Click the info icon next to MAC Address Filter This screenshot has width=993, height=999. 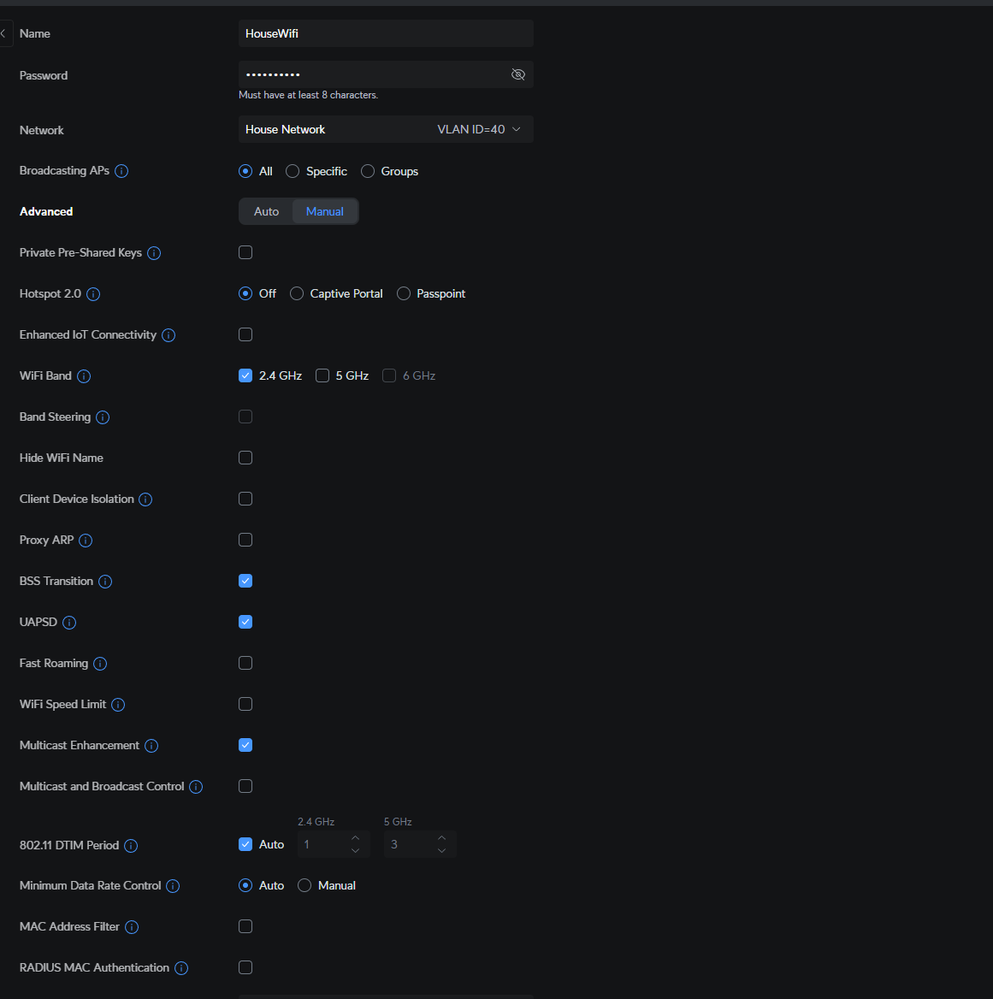coord(131,927)
